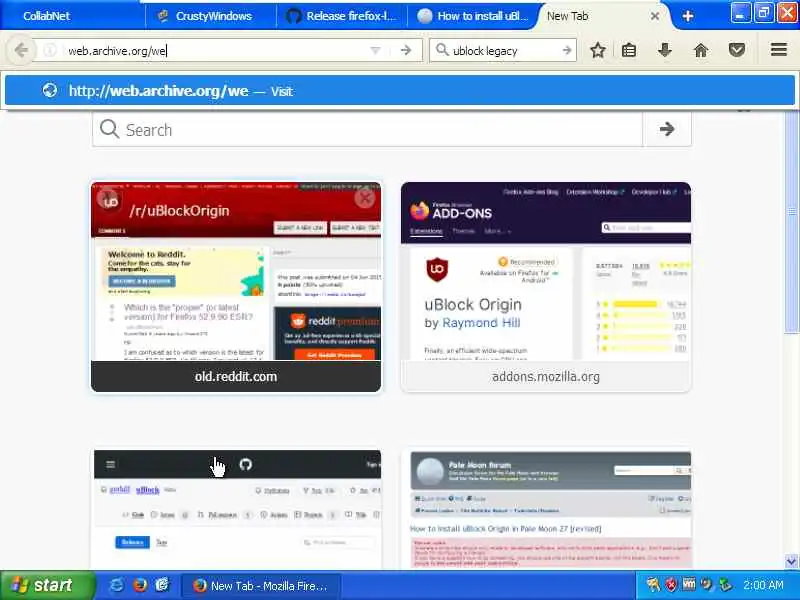Open the Firefox hamburger menu
800x600 pixels.
click(779, 49)
